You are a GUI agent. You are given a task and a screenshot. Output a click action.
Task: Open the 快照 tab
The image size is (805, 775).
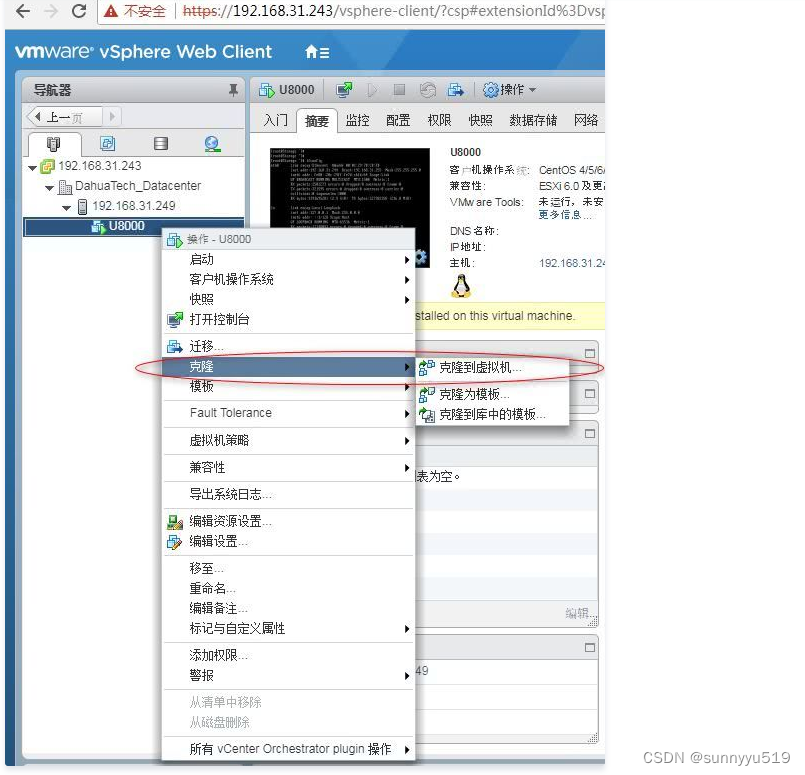tap(481, 121)
